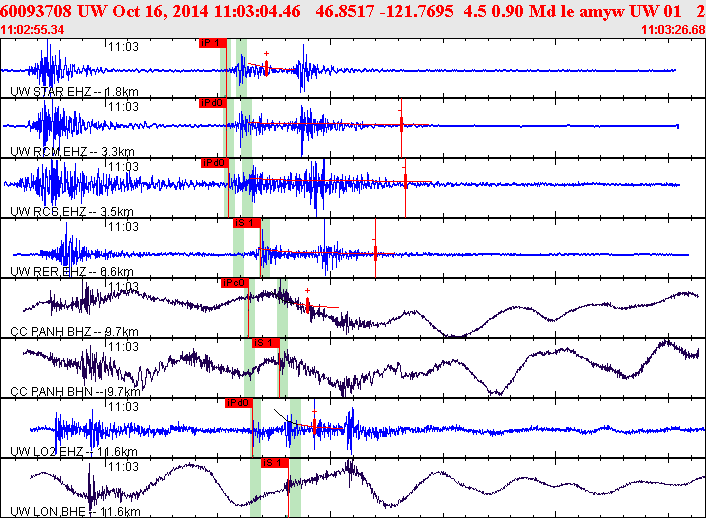Select station label UW LON BHE -- 11.6km

(x=75, y=512)
